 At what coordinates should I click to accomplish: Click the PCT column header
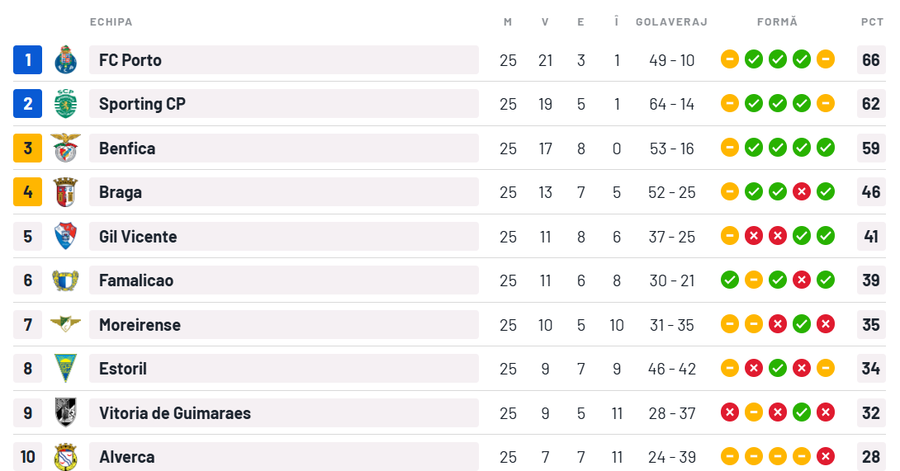pos(872,22)
